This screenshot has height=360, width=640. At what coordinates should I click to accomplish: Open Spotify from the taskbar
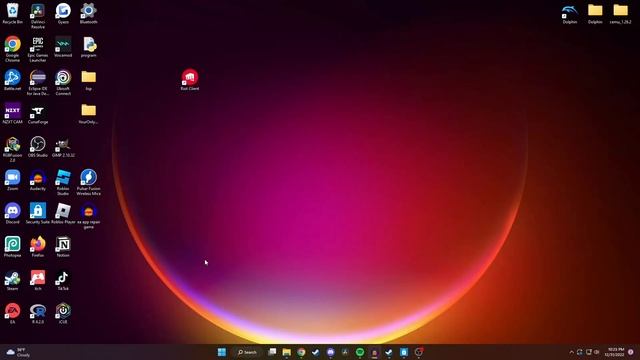[360, 352]
